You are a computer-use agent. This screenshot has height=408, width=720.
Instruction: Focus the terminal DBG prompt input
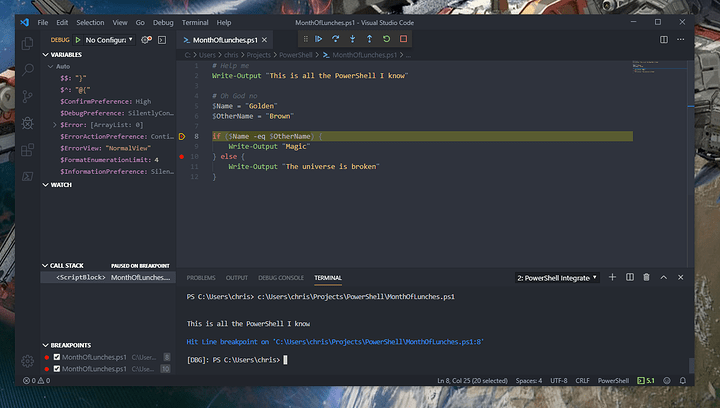coord(285,360)
